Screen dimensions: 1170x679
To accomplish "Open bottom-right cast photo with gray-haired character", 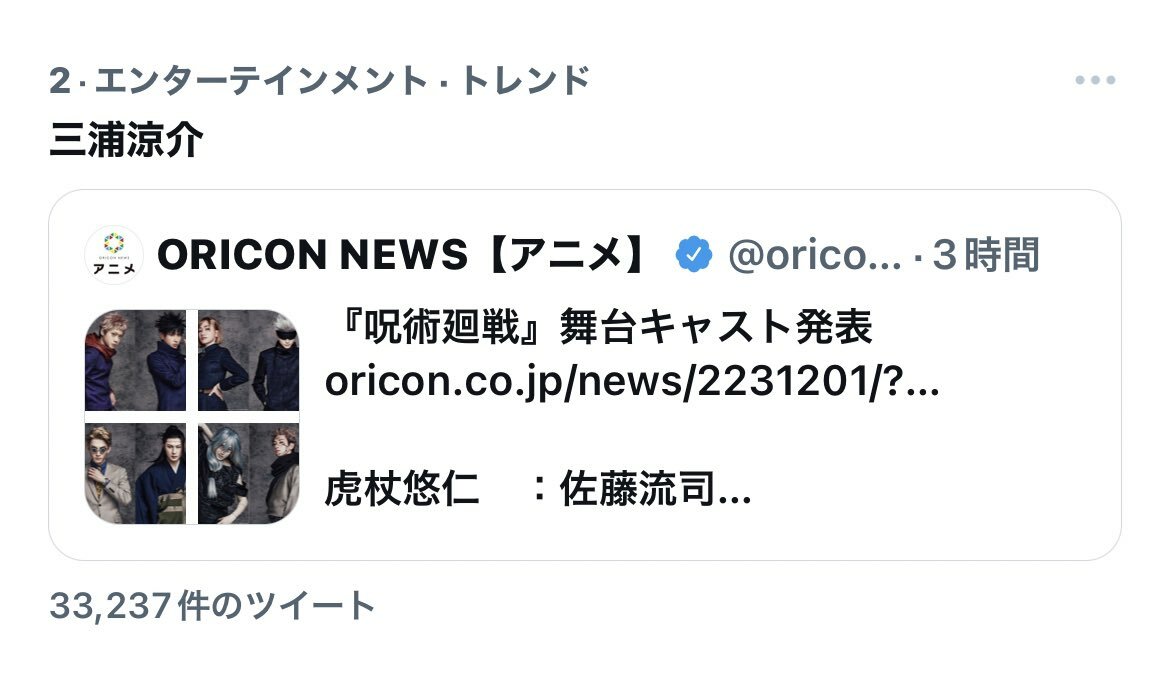I will [x=248, y=474].
